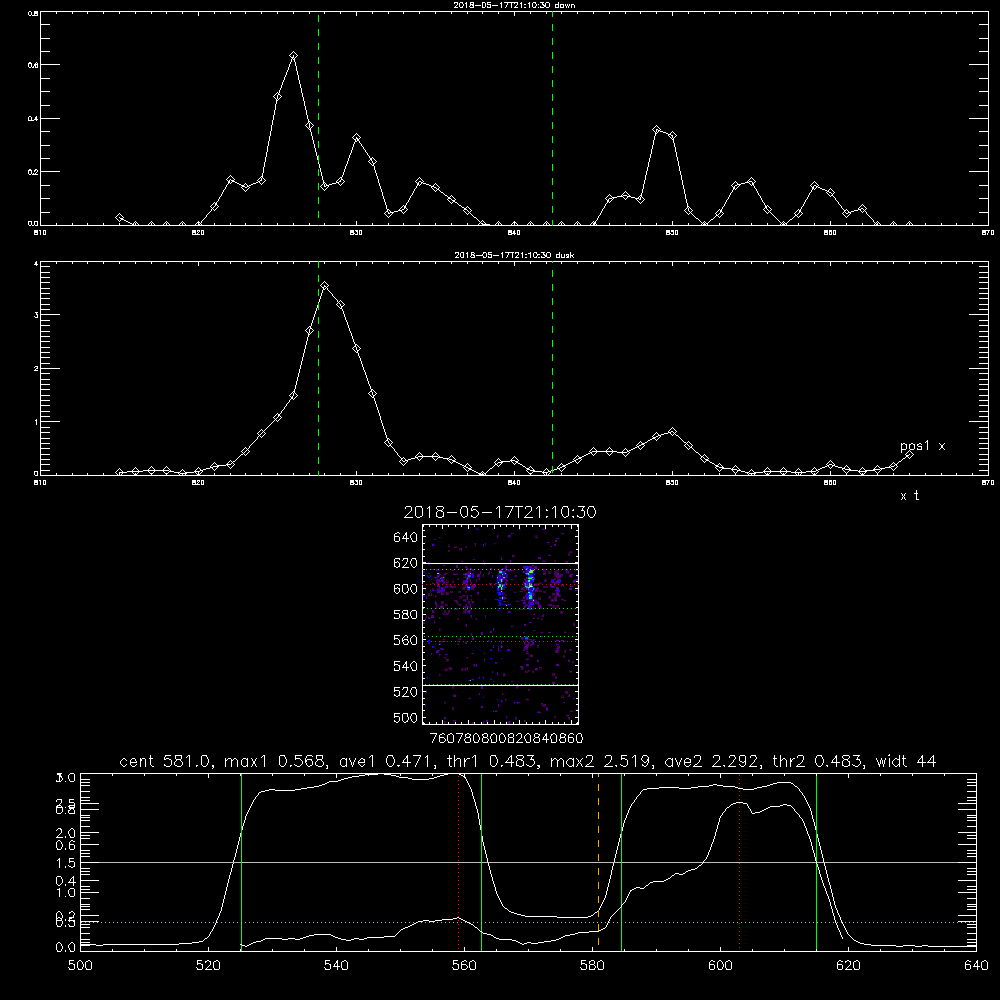Click the peak diamond marker in dusk plot

point(325,286)
